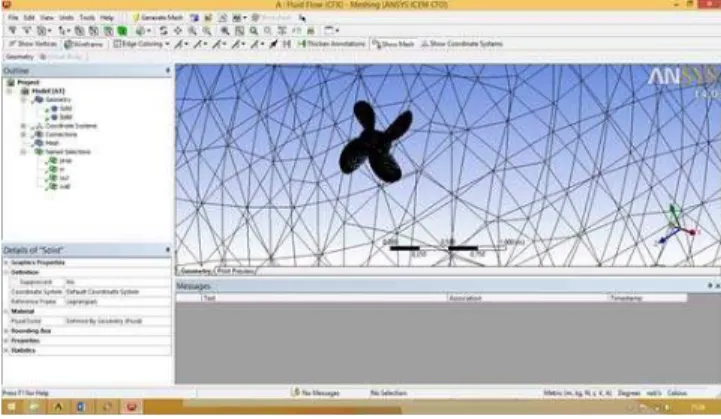Open the selection type dropdown
The height and width of the screenshot is (419, 721).
(x=44, y=31)
